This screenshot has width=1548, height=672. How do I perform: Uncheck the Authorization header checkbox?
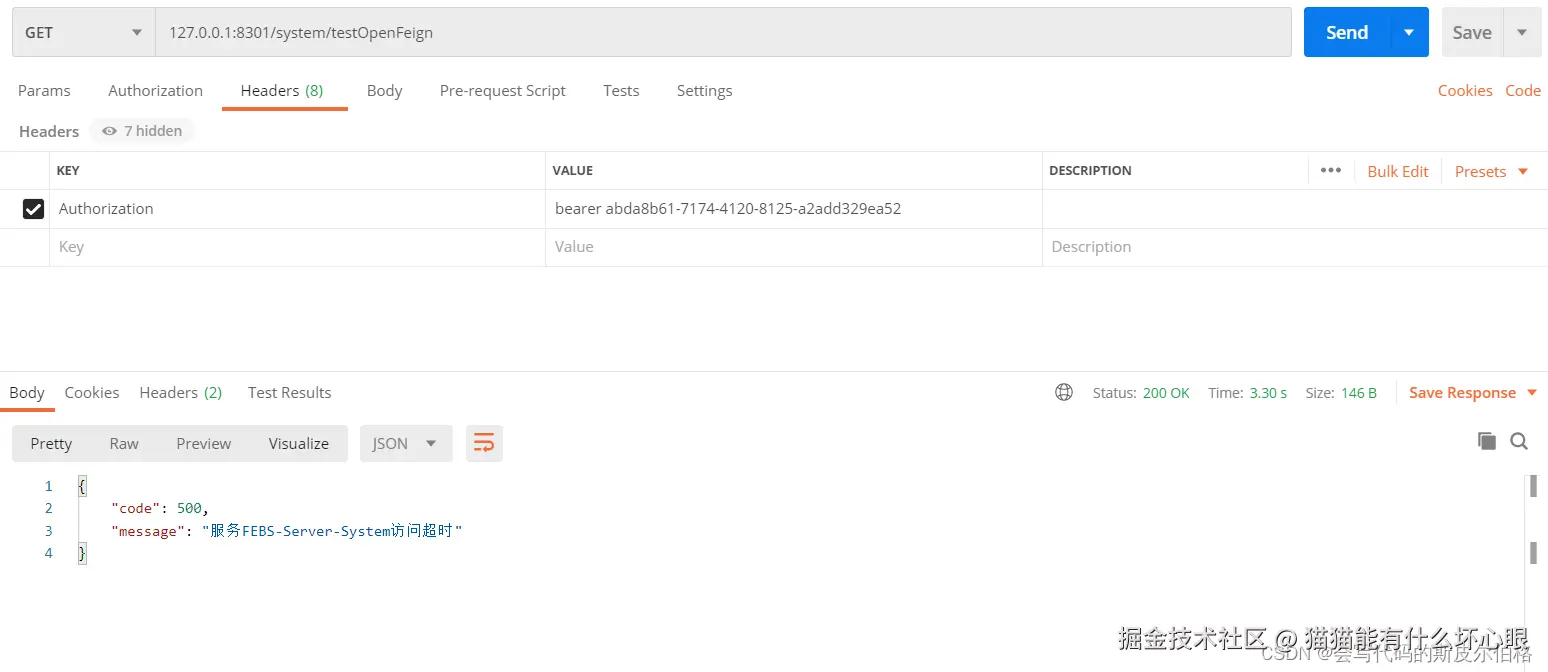(x=33, y=209)
